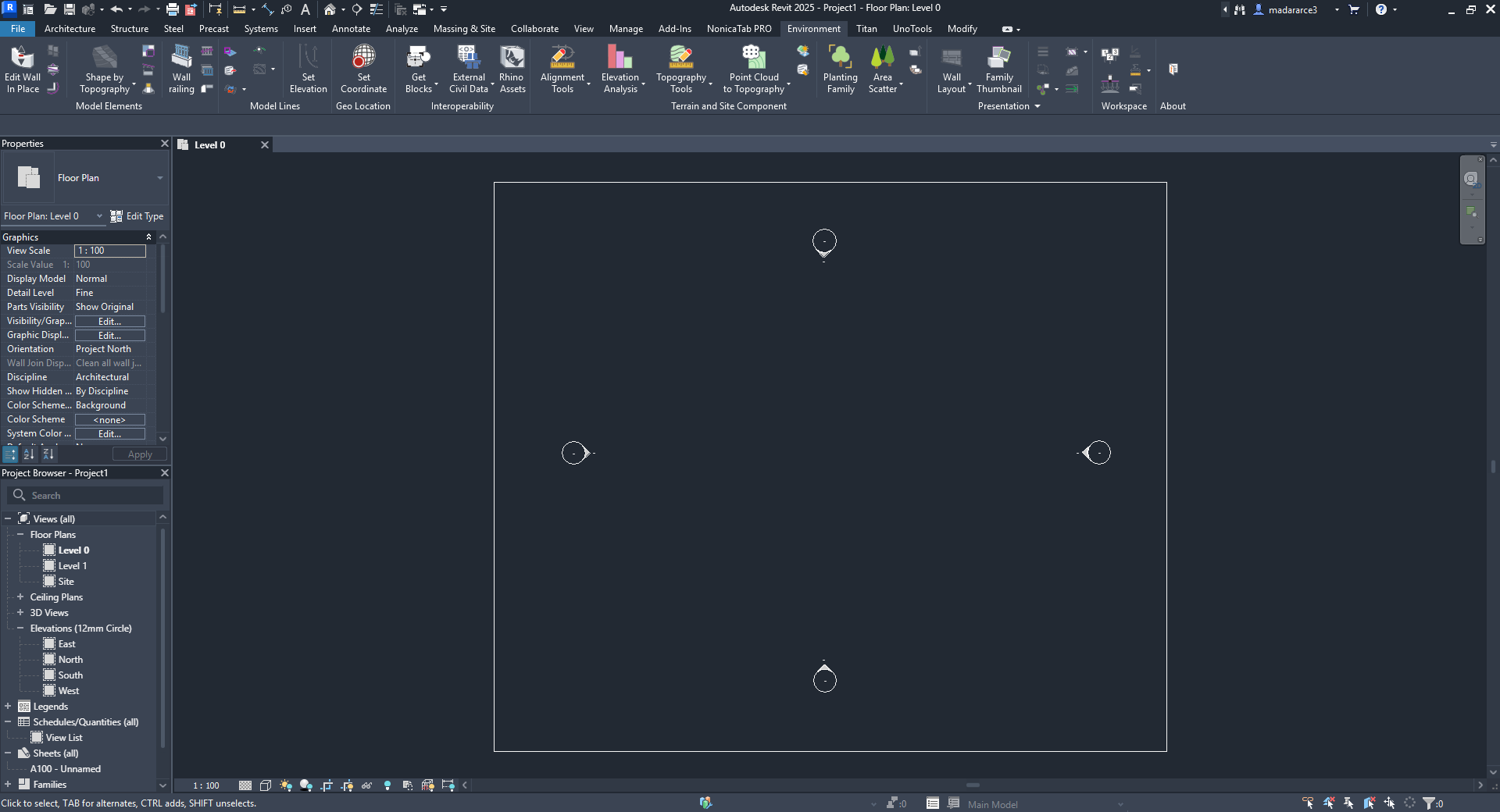Image resolution: width=1500 pixels, height=812 pixels.
Task: Click the Get Blocks icon
Action: [419, 57]
